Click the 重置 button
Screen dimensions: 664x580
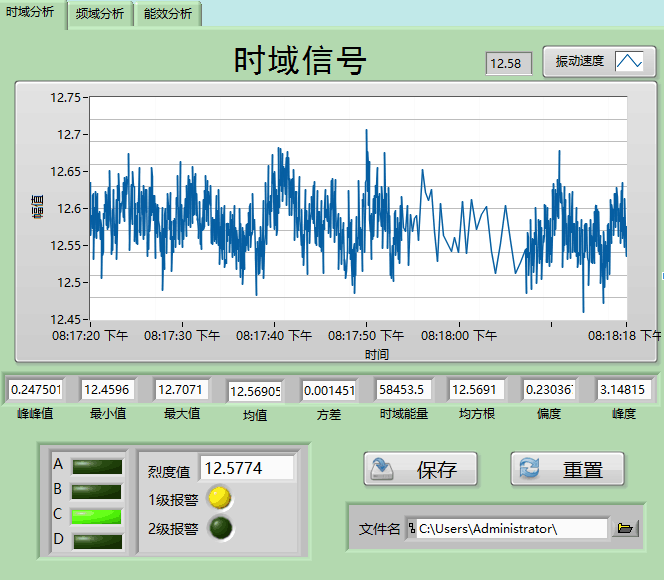pyautogui.click(x=567, y=469)
